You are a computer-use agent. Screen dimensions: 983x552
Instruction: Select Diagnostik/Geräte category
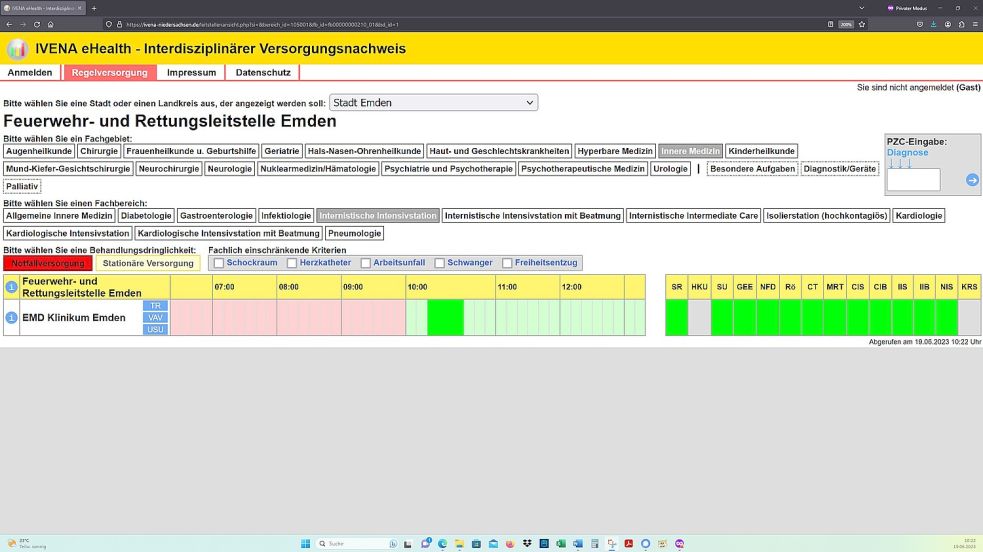(x=839, y=169)
